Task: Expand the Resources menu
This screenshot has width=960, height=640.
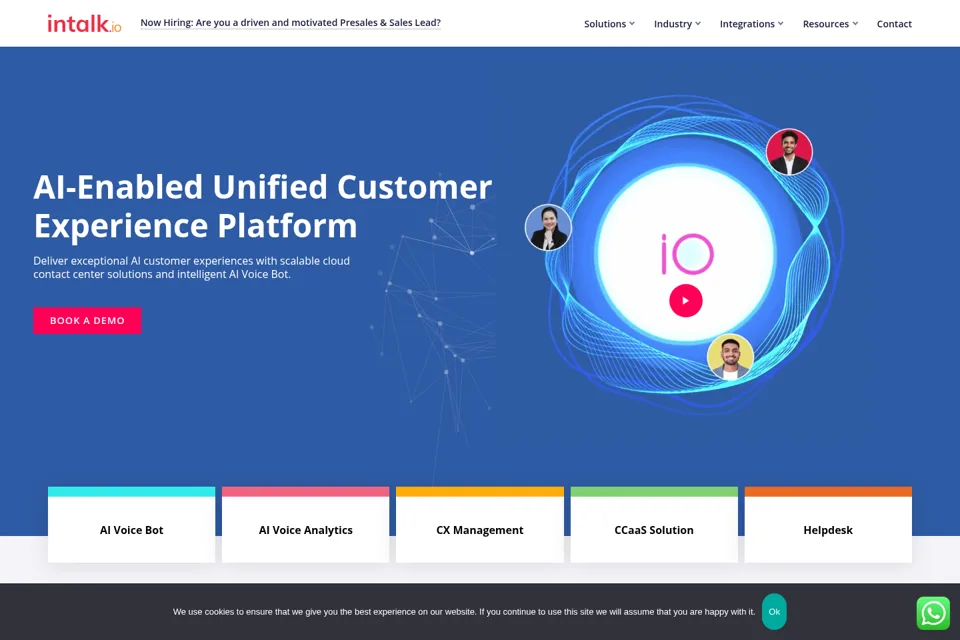Action: point(830,24)
